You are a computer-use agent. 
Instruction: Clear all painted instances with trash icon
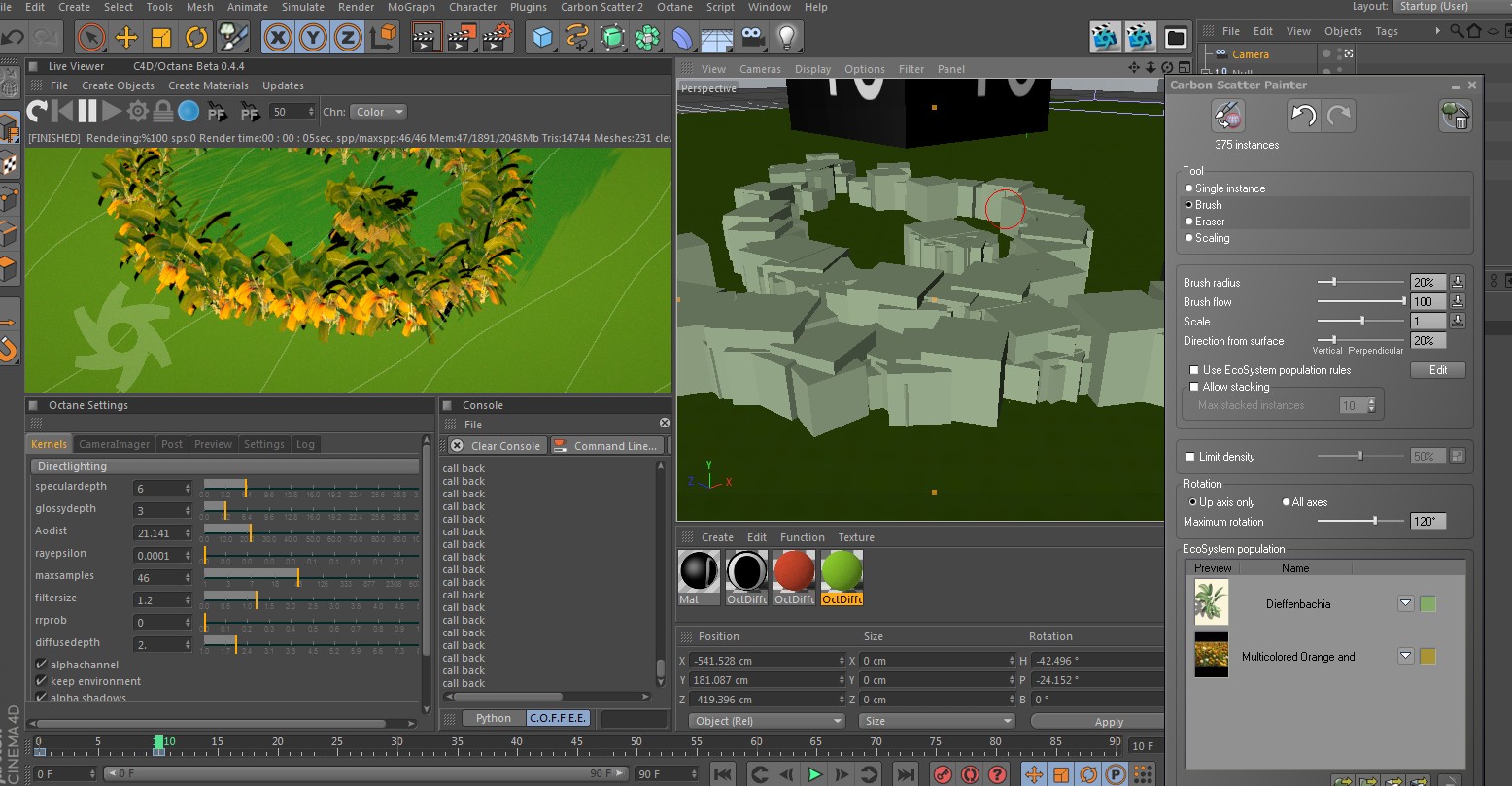point(1455,117)
